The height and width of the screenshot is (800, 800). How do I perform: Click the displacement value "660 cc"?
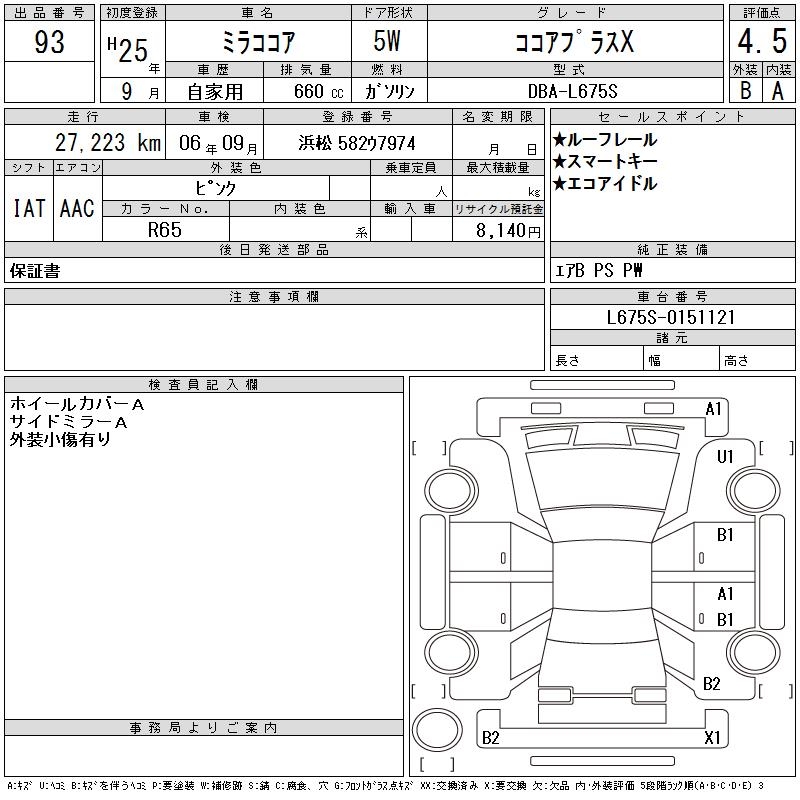pos(318,92)
